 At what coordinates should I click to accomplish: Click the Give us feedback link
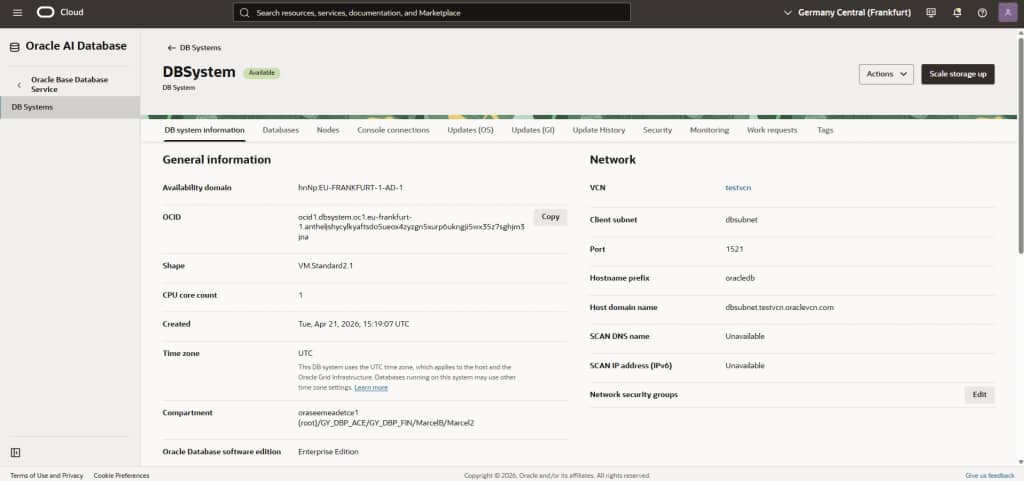click(991, 476)
